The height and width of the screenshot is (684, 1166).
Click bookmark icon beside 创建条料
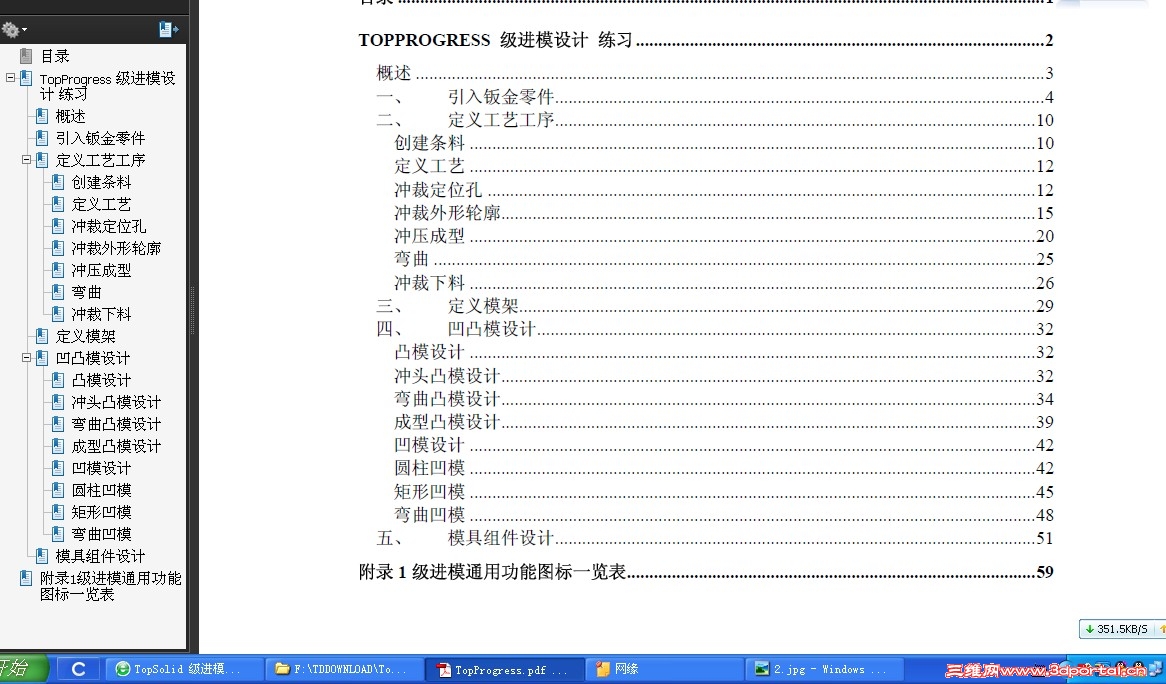pos(58,182)
